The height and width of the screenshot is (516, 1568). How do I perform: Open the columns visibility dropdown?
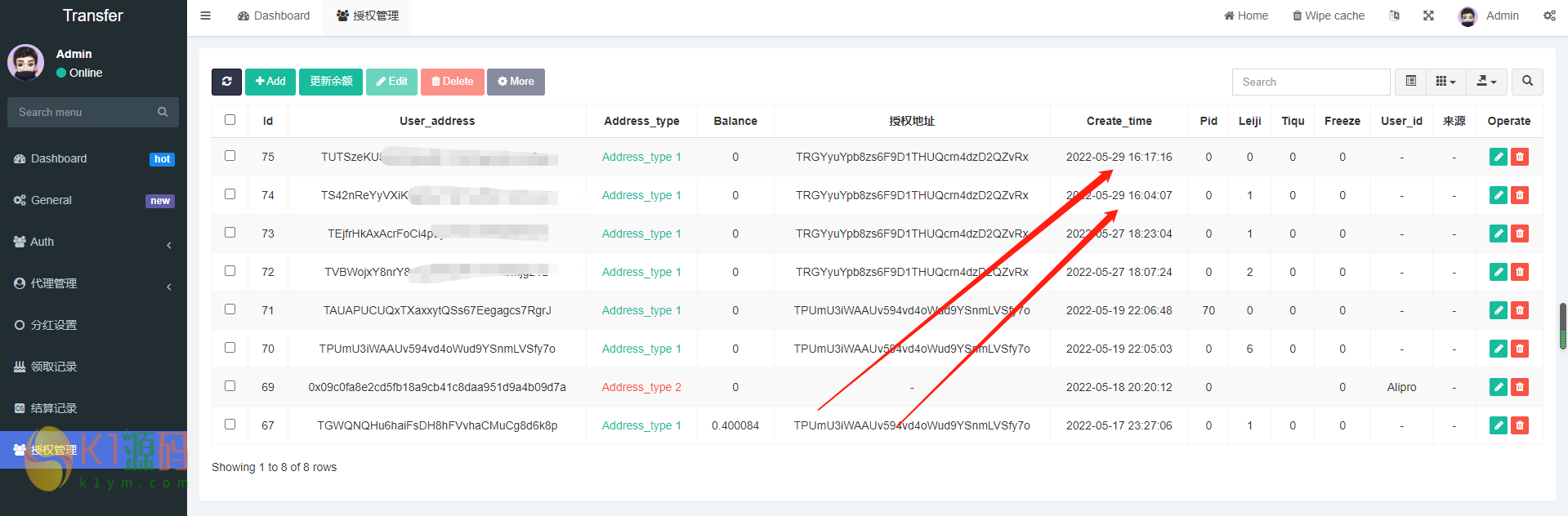[x=1445, y=82]
